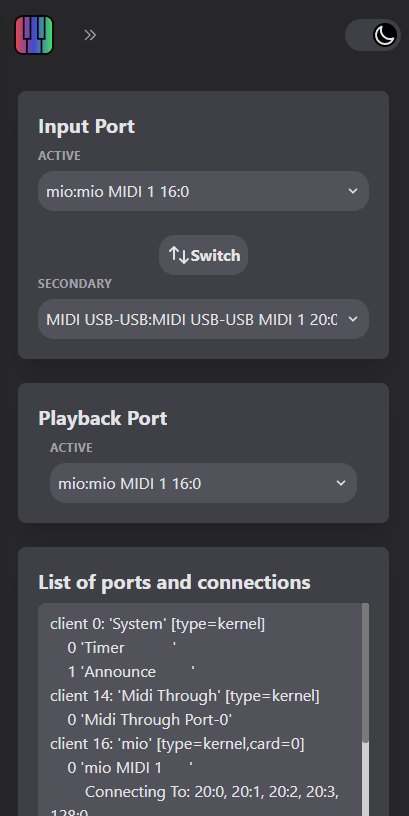Click the 'Connecting To: 20:0' line
This screenshot has height=816, width=409.
tap(212, 792)
